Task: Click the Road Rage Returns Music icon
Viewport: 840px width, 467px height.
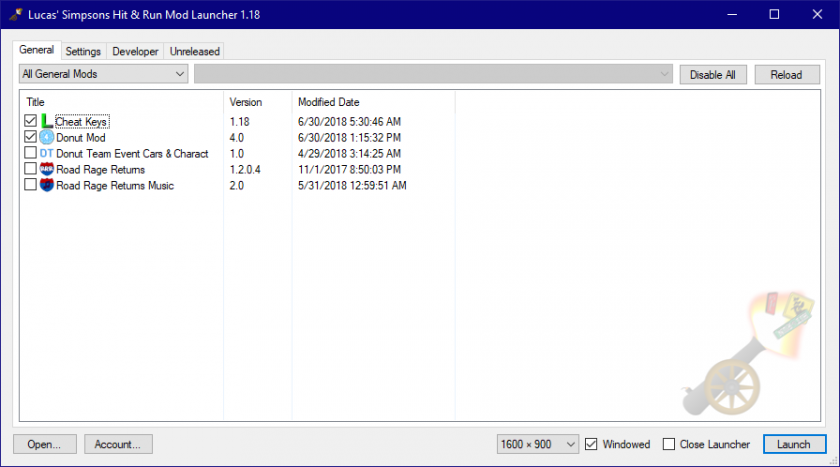Action: [x=46, y=185]
